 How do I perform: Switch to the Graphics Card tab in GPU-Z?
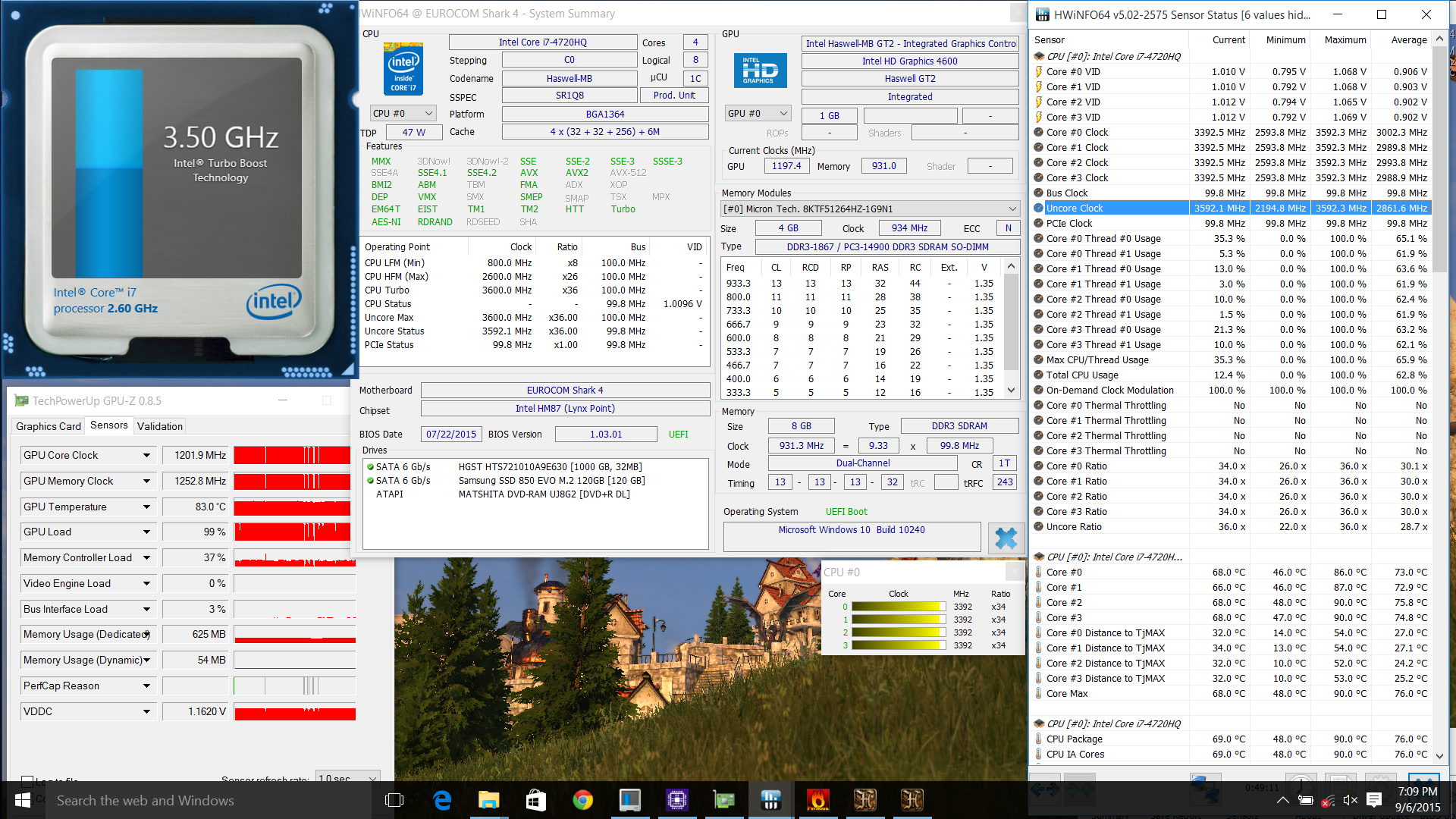click(49, 426)
